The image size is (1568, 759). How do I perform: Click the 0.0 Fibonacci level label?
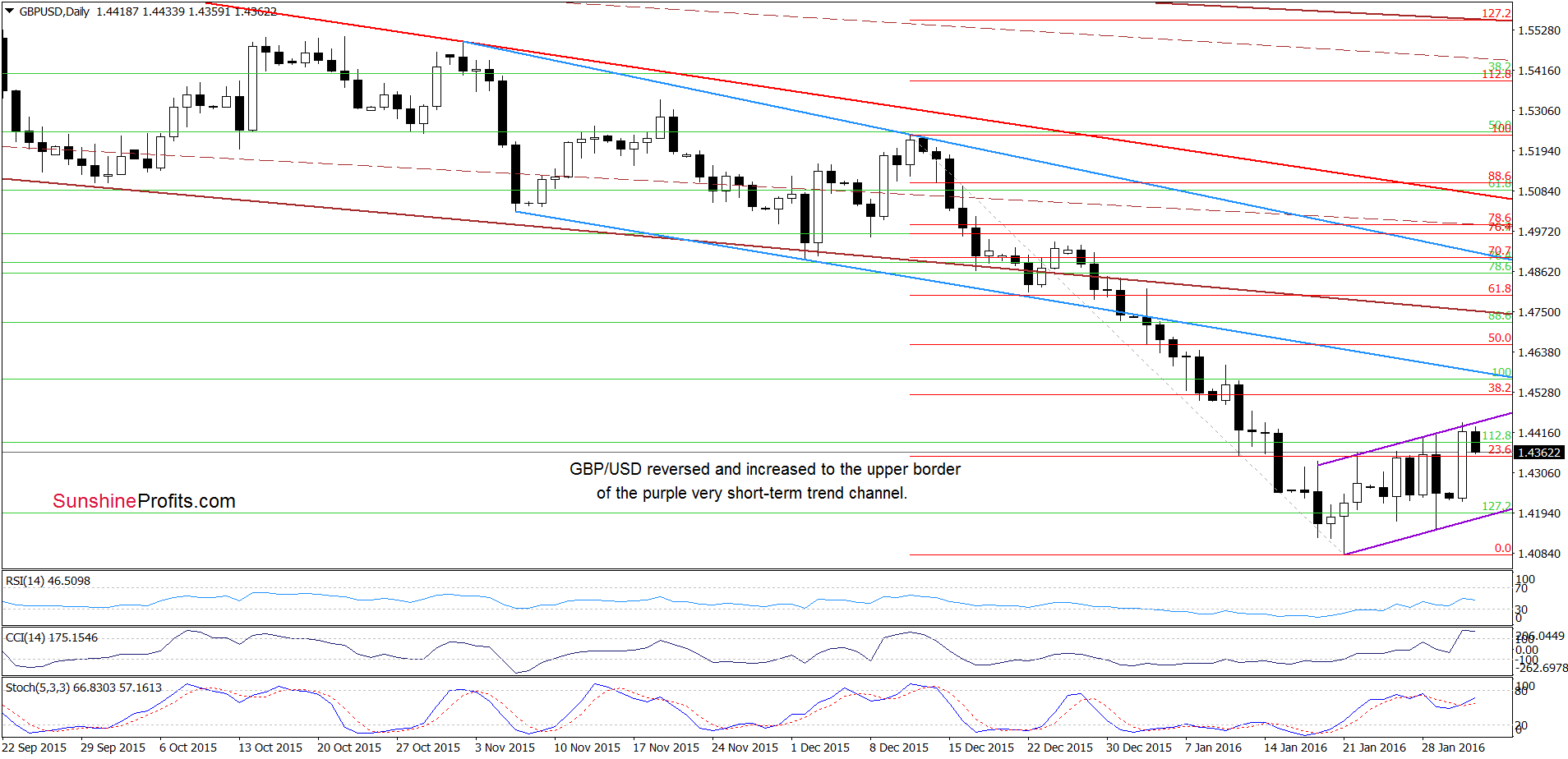(x=1502, y=548)
